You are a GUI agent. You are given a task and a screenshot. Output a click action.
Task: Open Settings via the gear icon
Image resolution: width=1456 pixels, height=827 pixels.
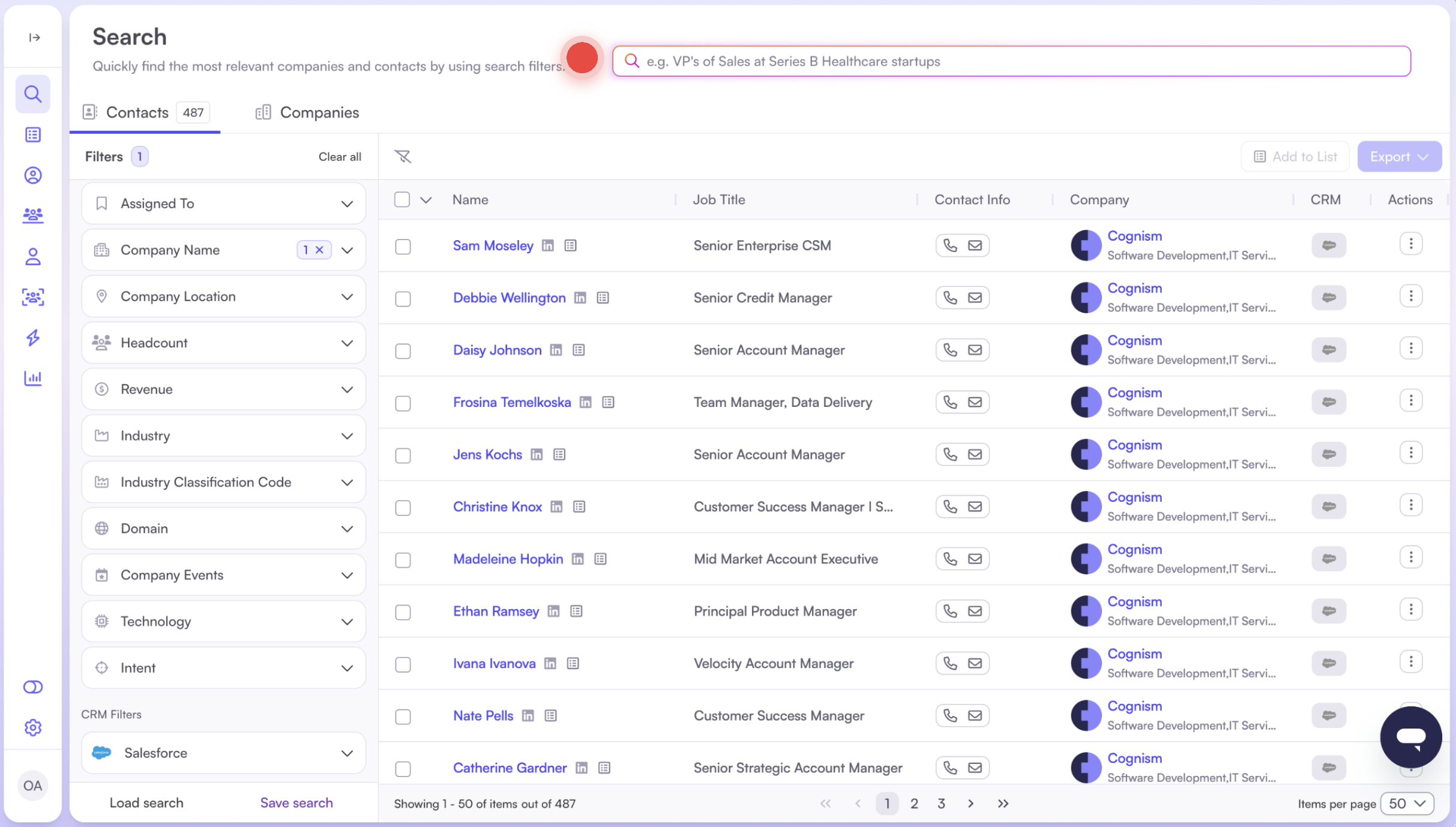coord(33,727)
